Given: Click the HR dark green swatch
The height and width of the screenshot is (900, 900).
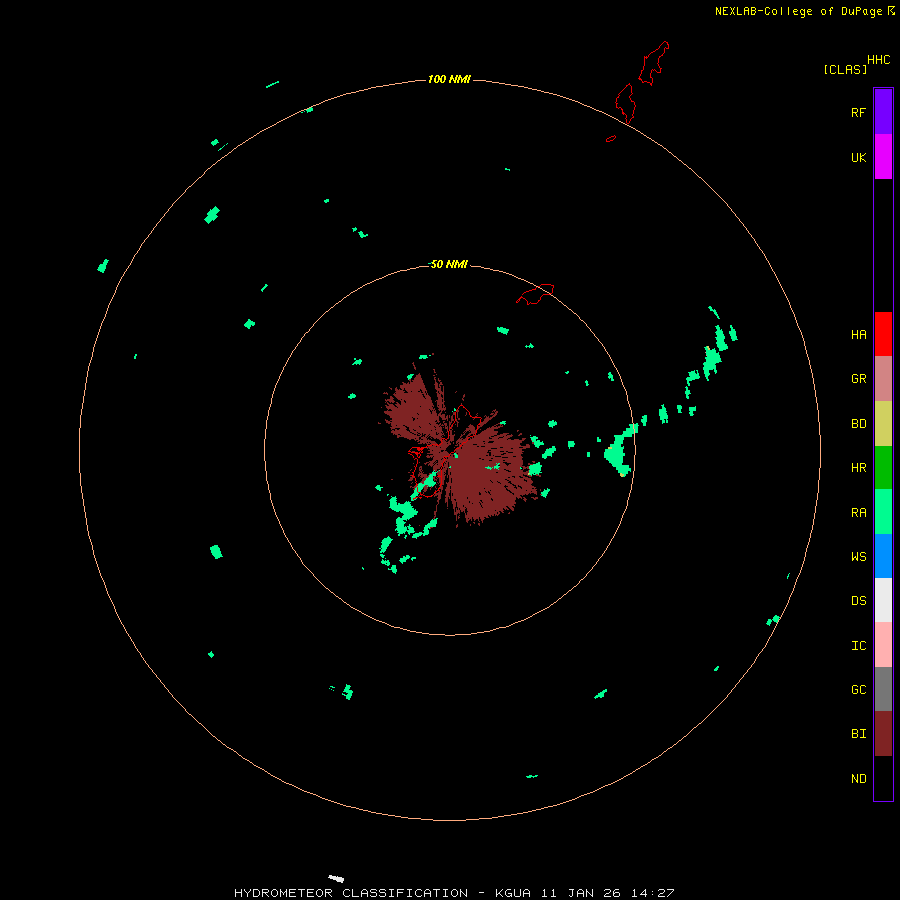Looking at the screenshot, I should click(883, 468).
